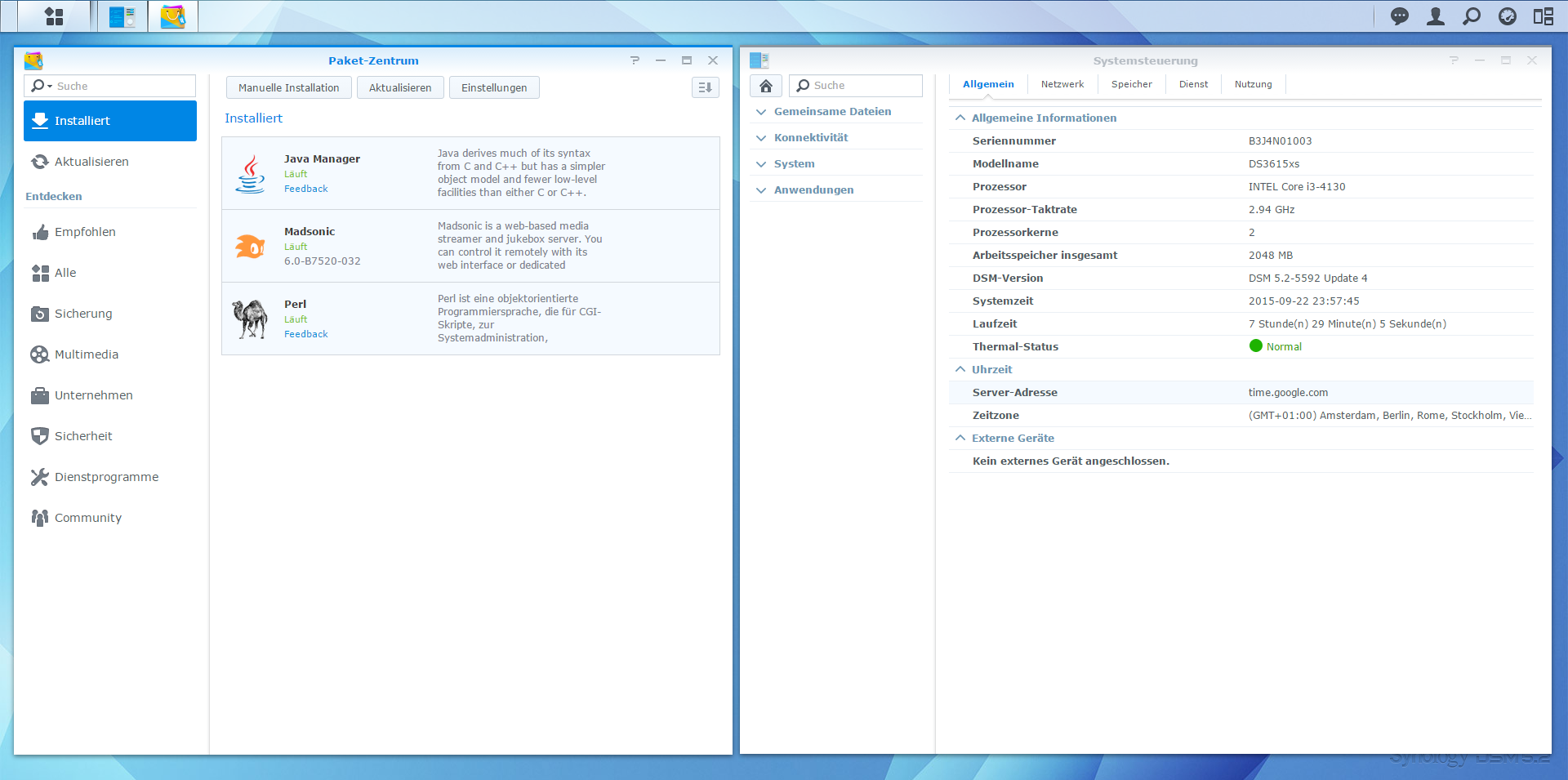Open the DSM main menu icon
The height and width of the screenshot is (780, 1568).
click(54, 16)
